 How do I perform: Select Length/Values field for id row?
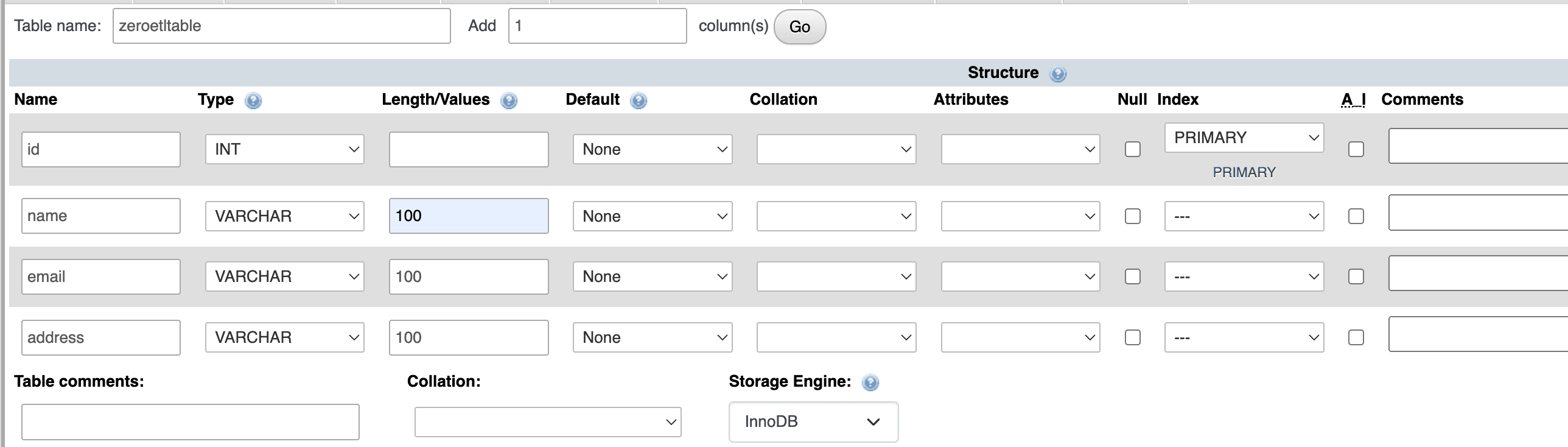tap(469, 149)
